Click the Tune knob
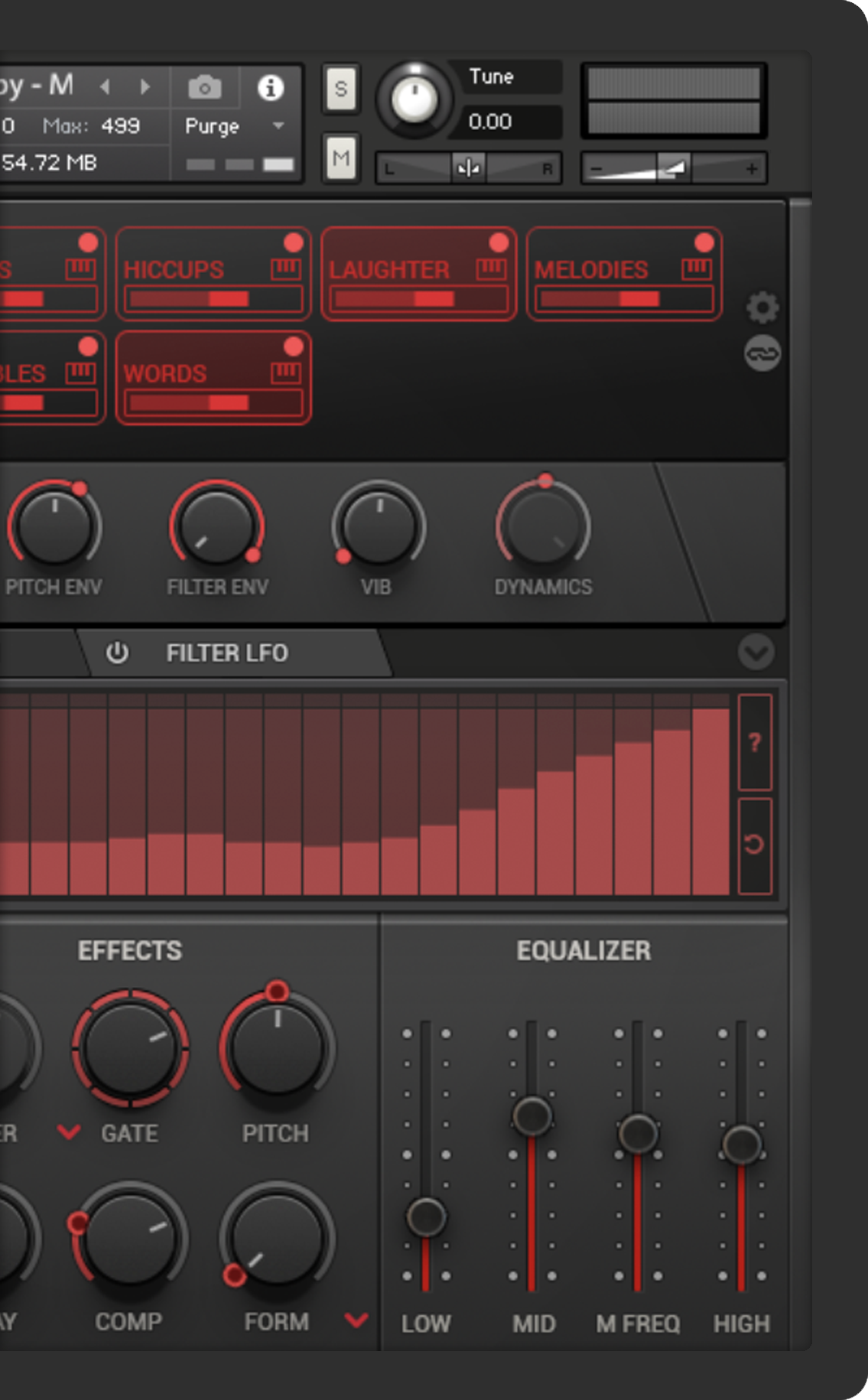This screenshot has width=868, height=1400. [x=414, y=99]
